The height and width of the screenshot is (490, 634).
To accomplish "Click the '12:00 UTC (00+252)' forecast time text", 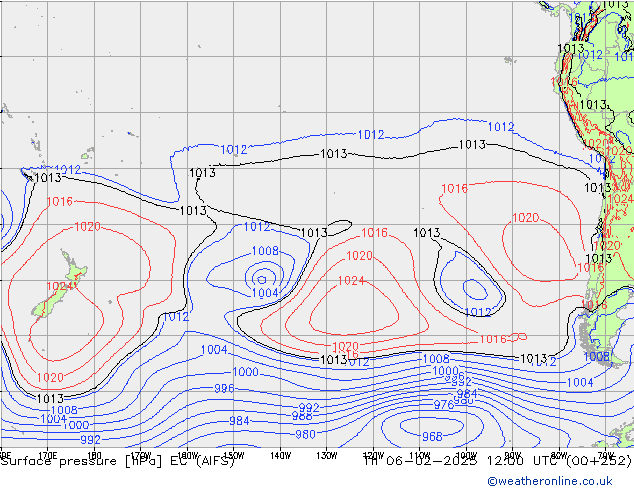I will (559, 461).
